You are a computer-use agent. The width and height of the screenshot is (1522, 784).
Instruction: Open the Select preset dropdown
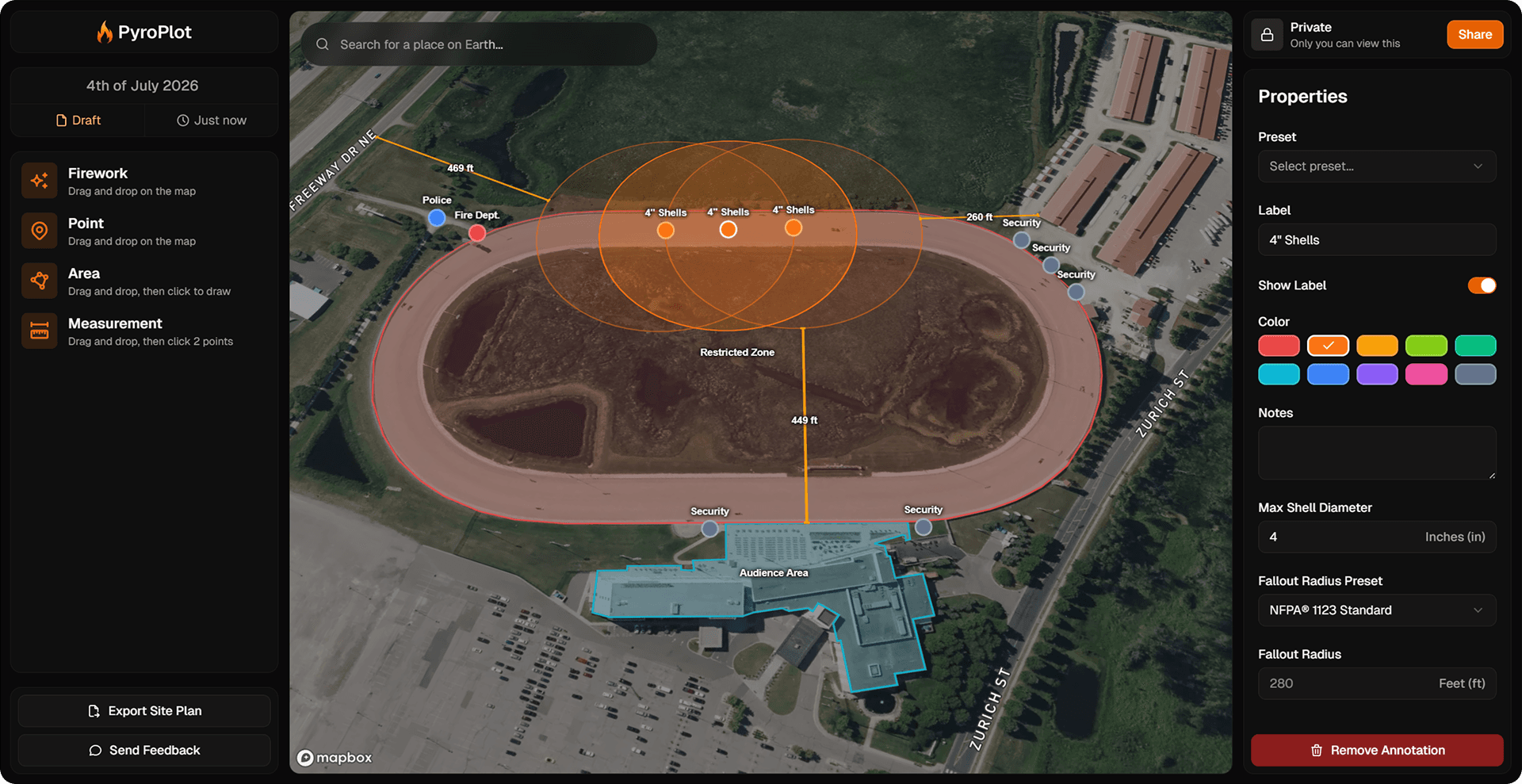(1376, 166)
